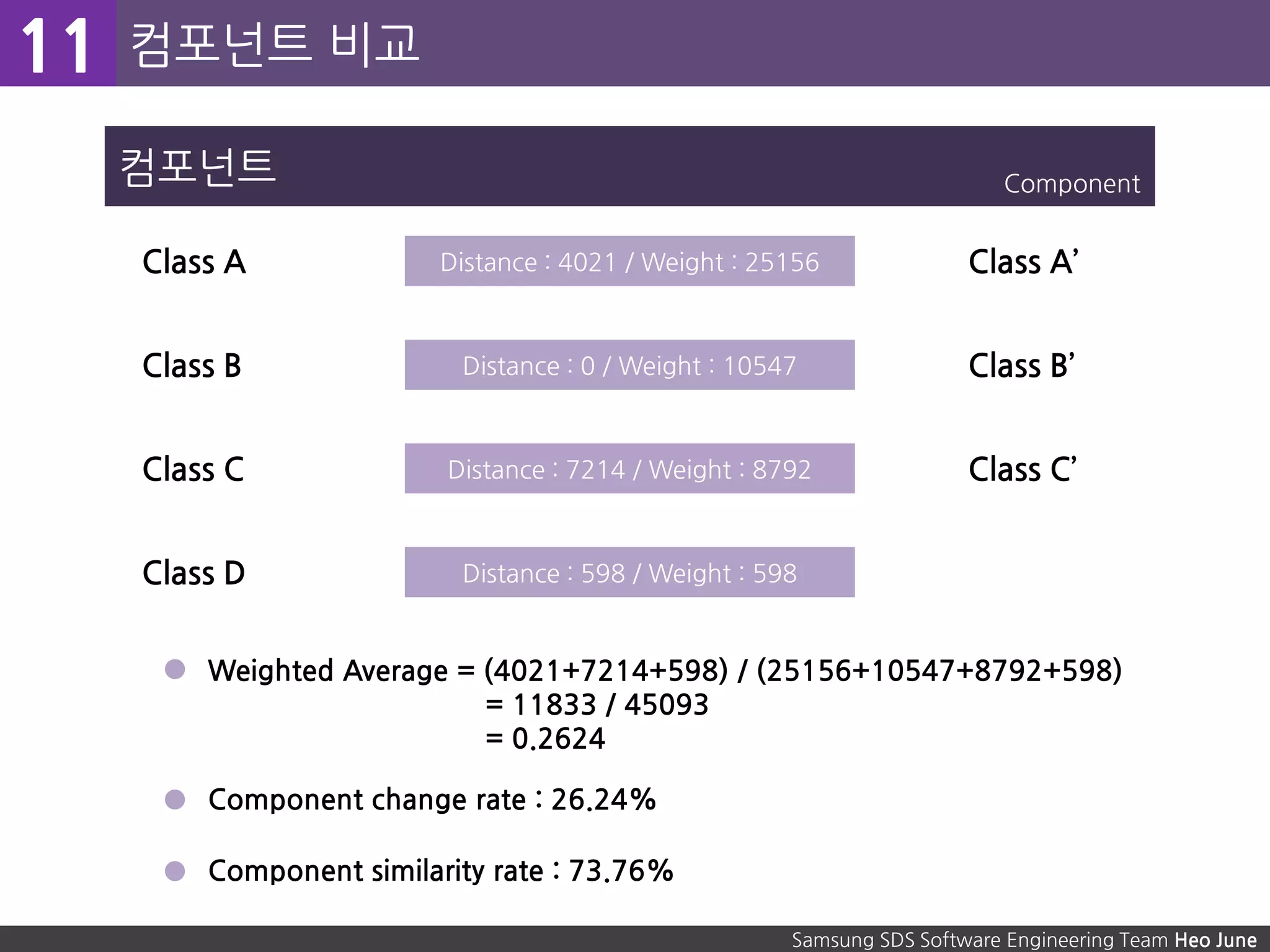The width and height of the screenshot is (1270, 952).
Task: Click the Distance 598 / Weight 598 box
Action: (629, 572)
